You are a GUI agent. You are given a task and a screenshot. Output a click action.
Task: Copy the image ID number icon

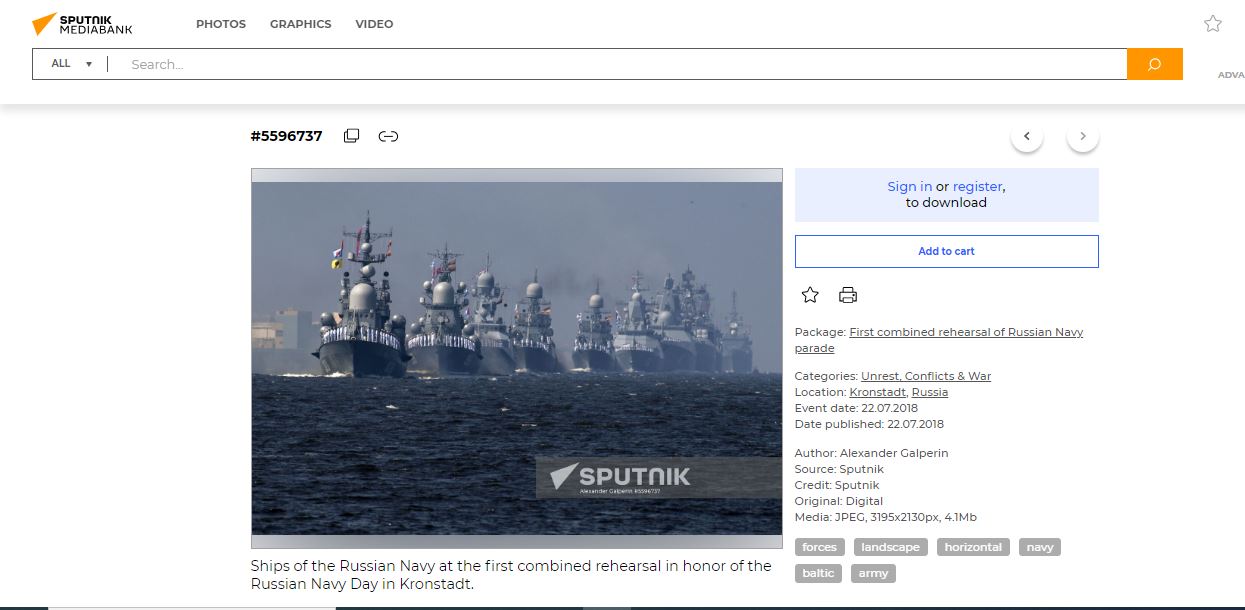[x=351, y=136]
